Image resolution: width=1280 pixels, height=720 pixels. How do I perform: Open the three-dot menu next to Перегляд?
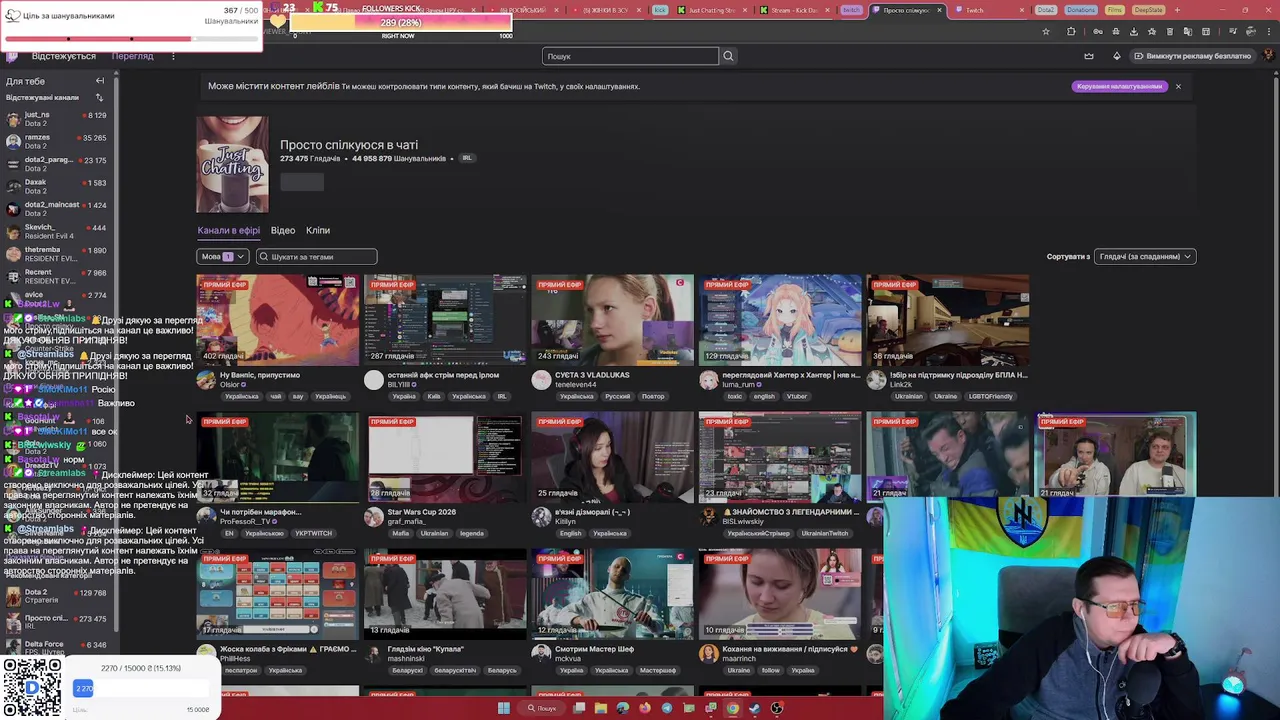(173, 56)
